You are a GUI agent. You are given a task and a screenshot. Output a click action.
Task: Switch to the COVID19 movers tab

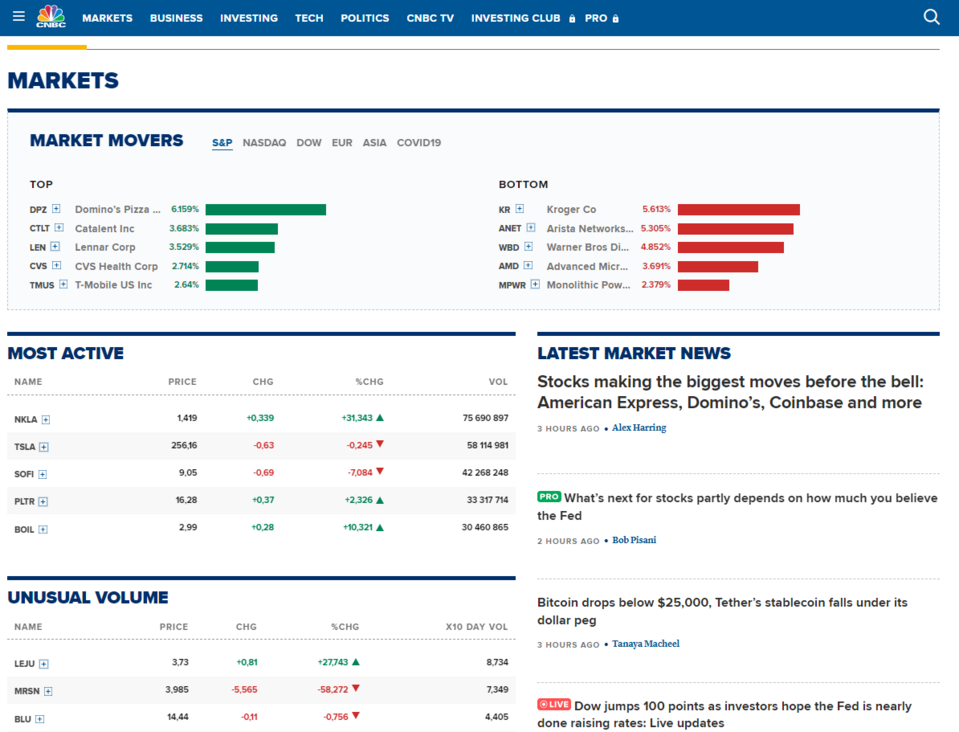(x=419, y=142)
